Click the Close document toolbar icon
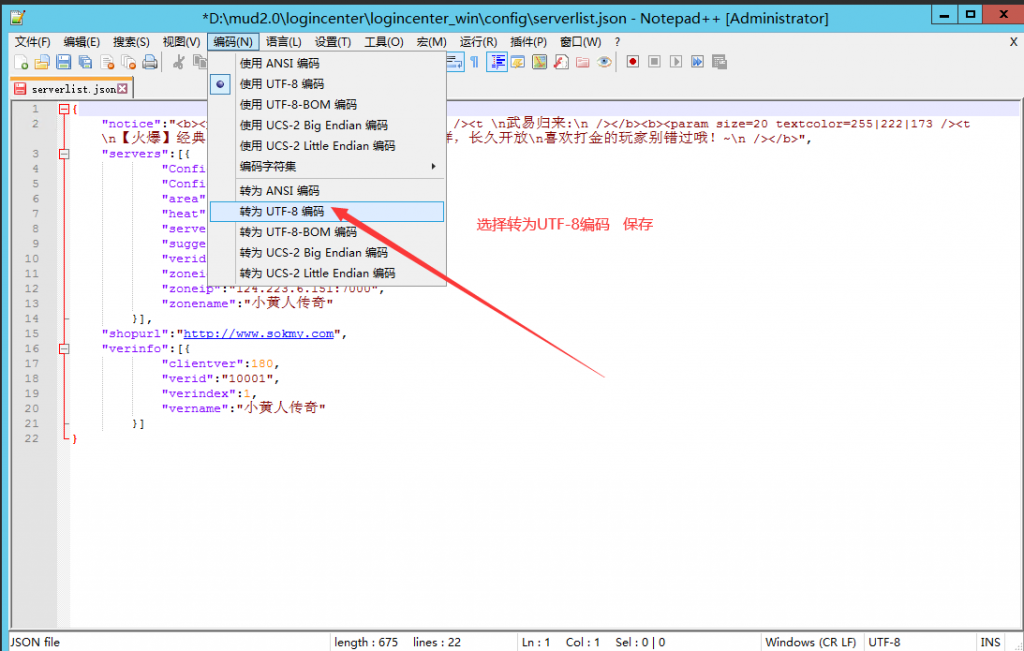The height and width of the screenshot is (651, 1024). click(x=107, y=62)
